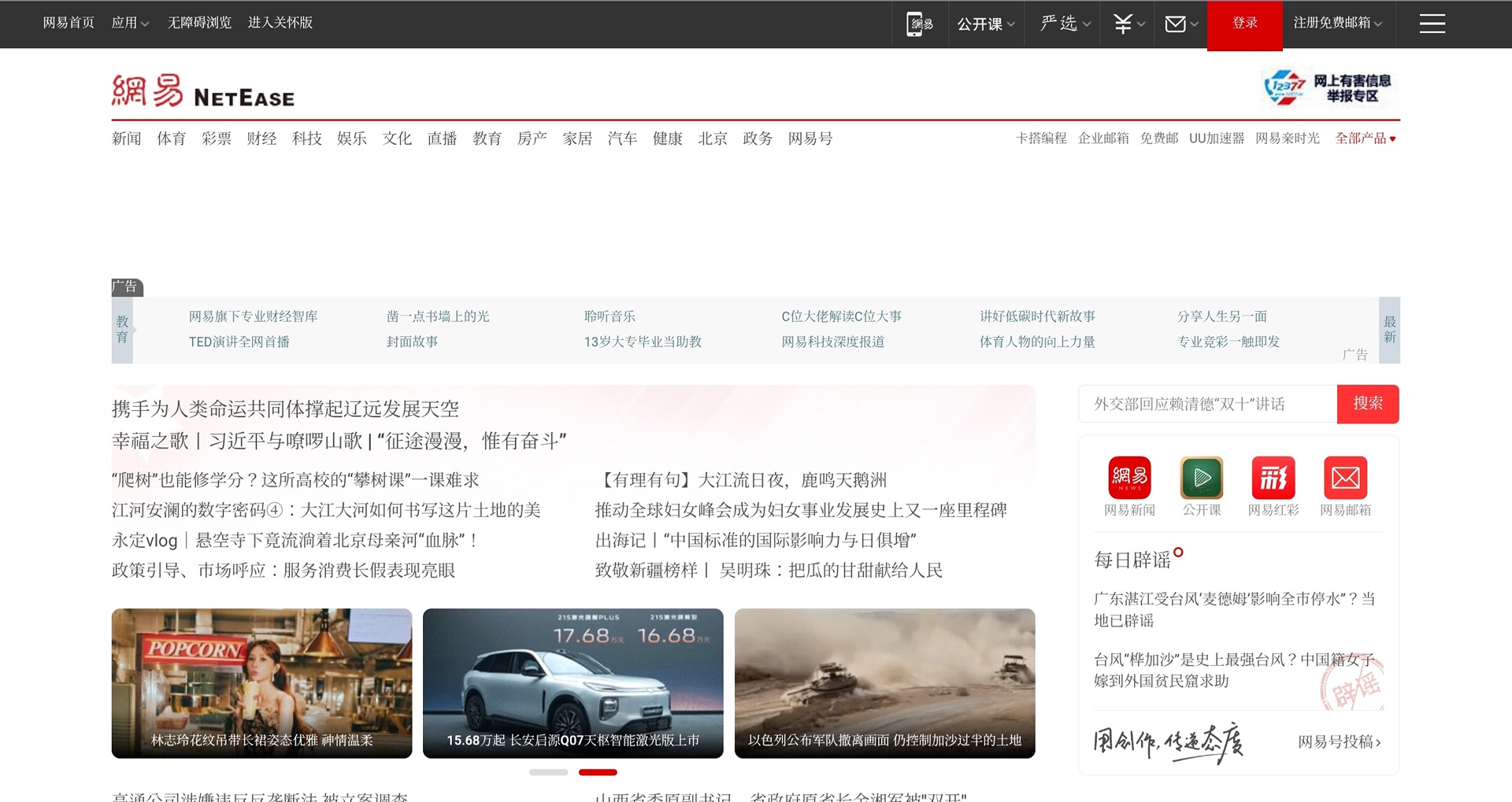Open 致敬新疆榜样 吴明珠 headline
Screen dimensions: 1512x802
point(769,571)
